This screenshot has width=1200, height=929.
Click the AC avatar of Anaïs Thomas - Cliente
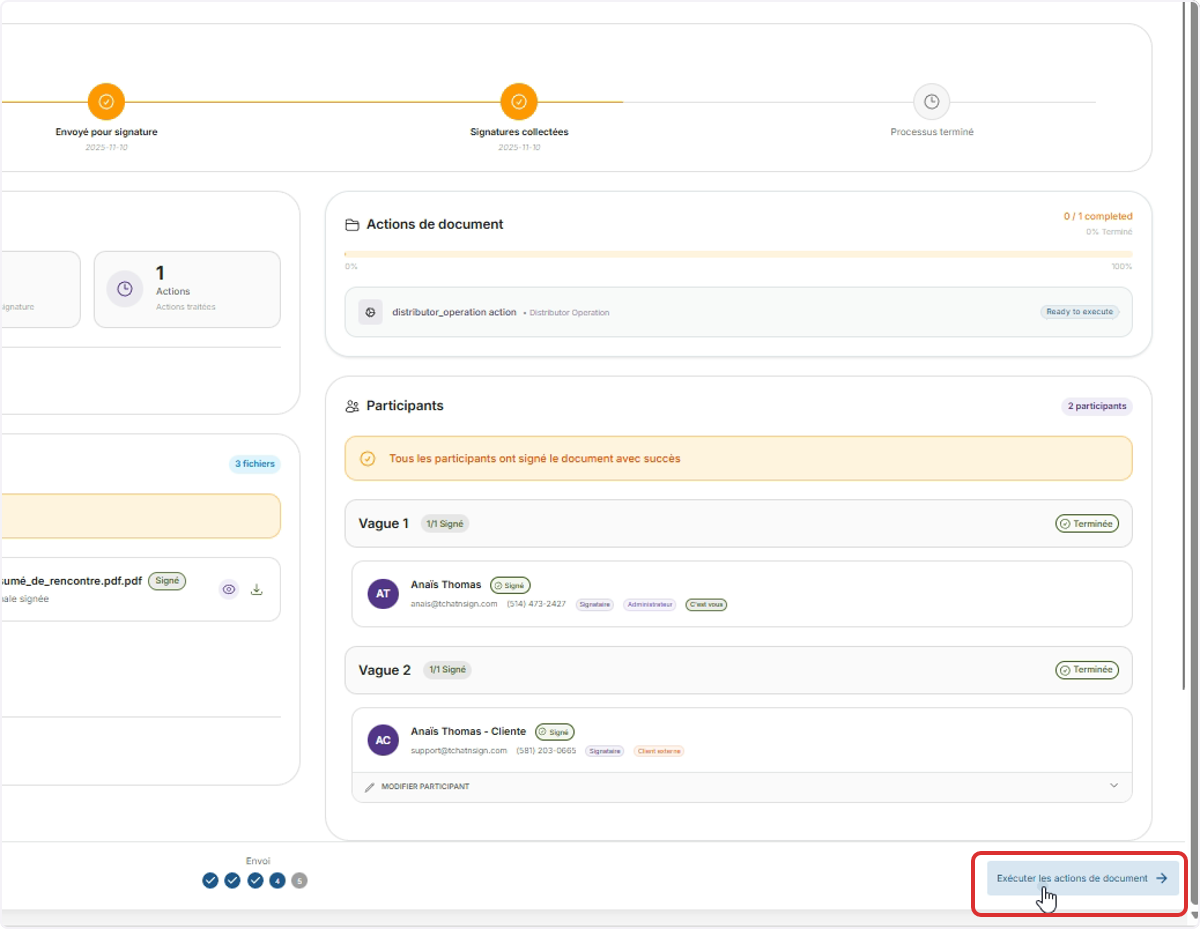384,740
